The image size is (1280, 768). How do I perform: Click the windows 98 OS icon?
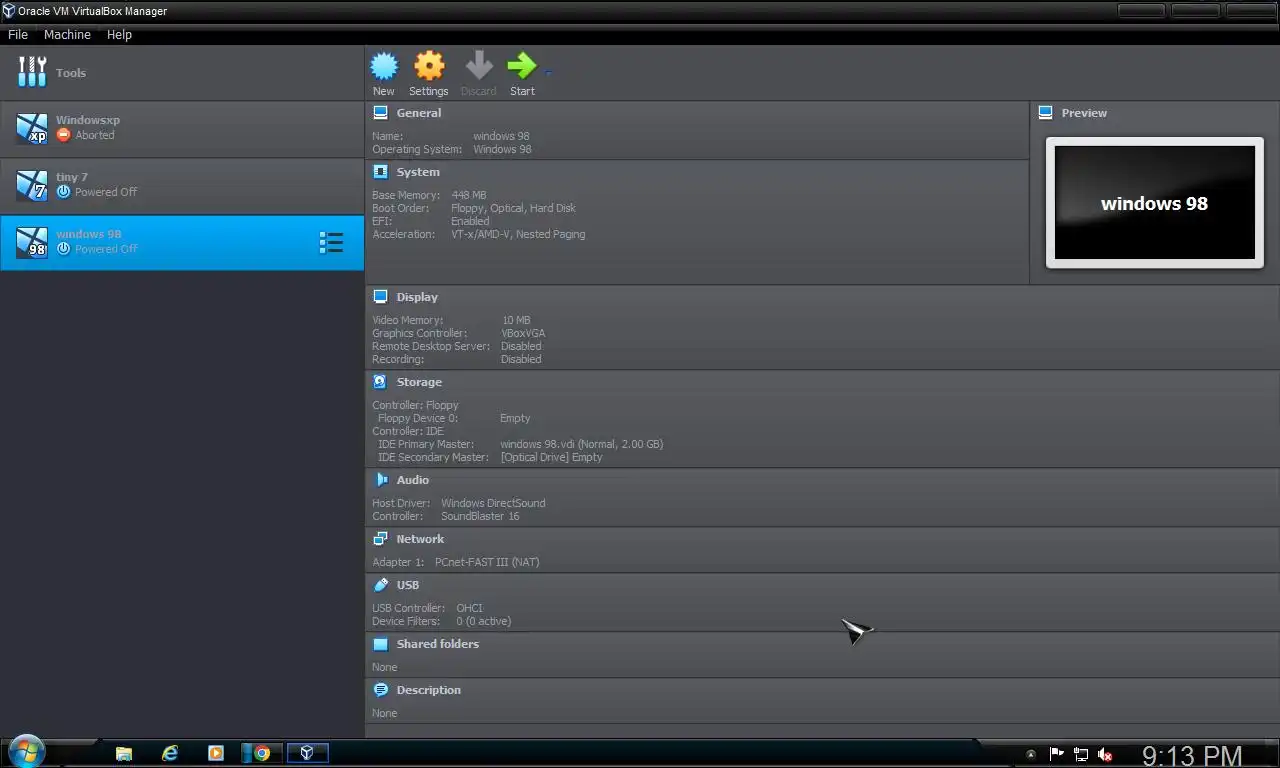(32, 242)
